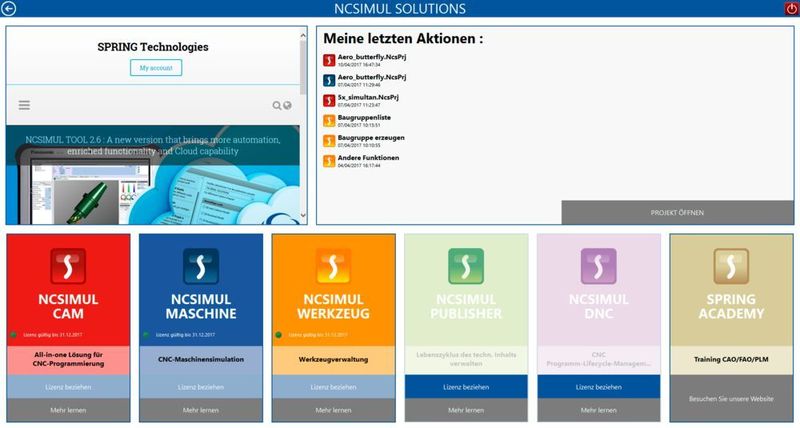Select first Aero_butterfly.NcsPrj dated 10/04/2017
This screenshot has width=800, height=428.
click(371, 57)
